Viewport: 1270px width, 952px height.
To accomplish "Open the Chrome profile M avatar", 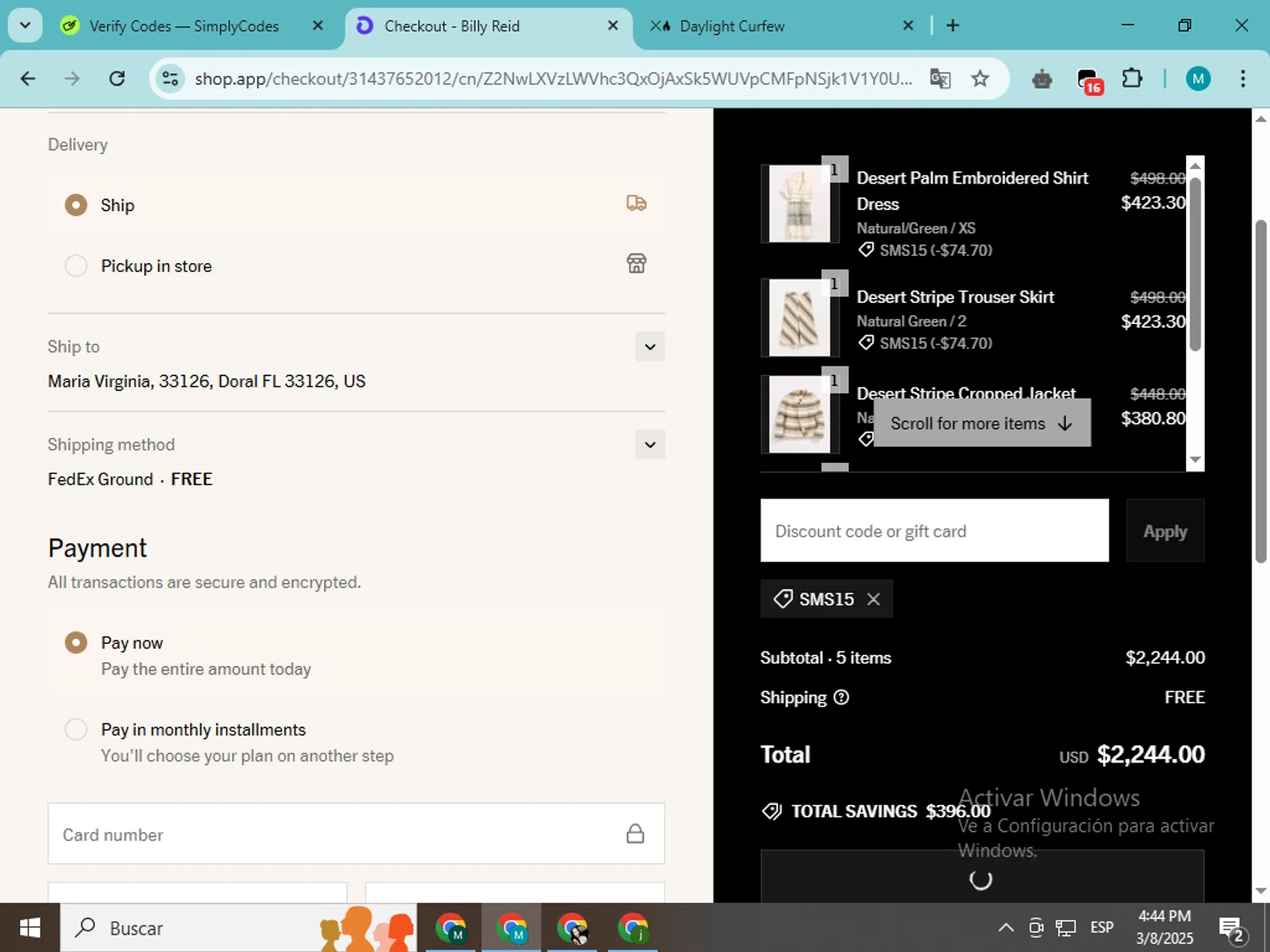I will click(1197, 79).
